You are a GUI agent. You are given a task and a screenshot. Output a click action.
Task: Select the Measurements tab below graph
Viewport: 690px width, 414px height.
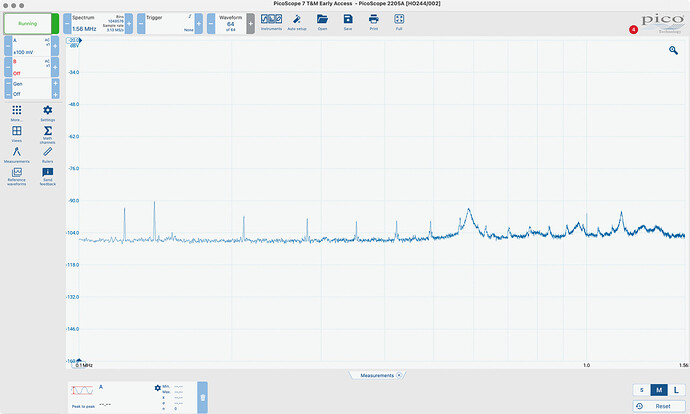point(377,375)
